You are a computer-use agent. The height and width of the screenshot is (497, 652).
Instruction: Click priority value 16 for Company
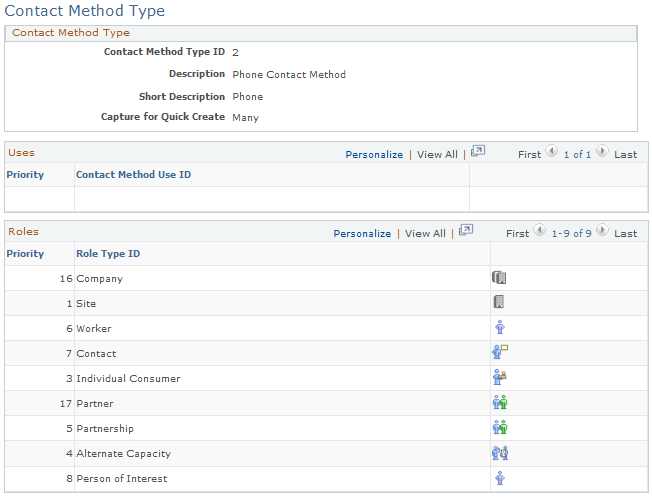[66, 279]
